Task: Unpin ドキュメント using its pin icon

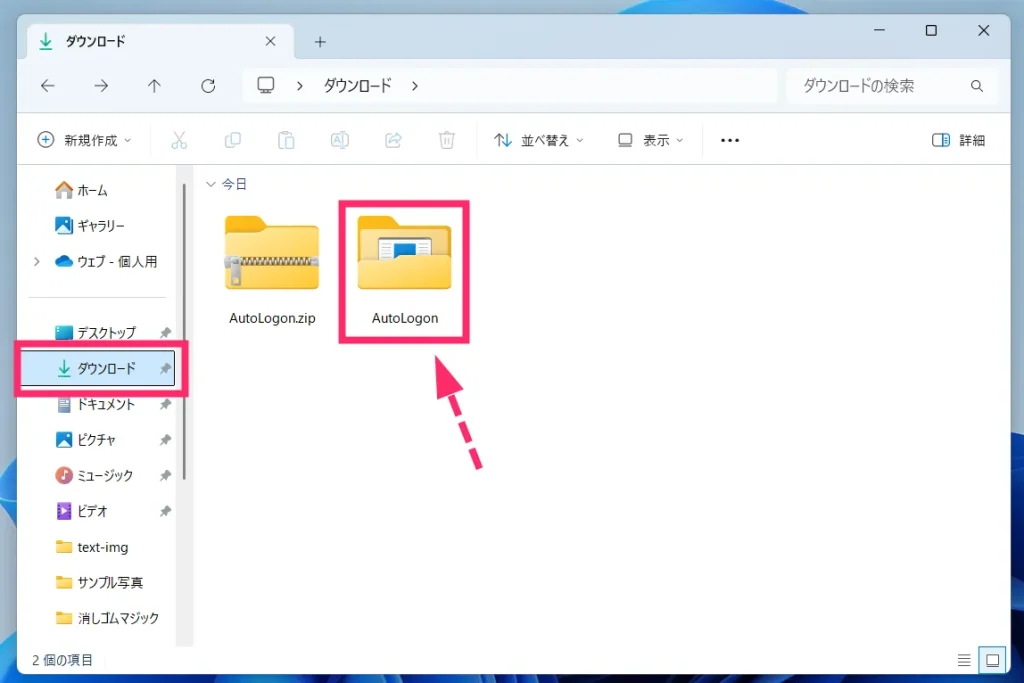Action: [x=165, y=404]
